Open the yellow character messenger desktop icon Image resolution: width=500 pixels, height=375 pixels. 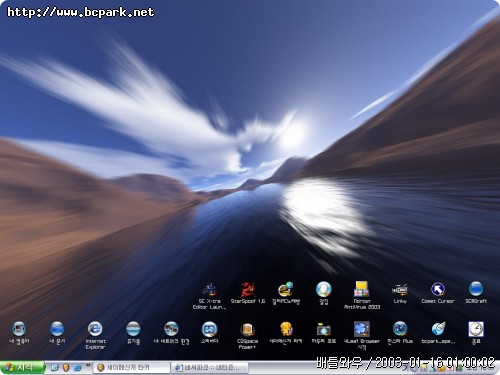coord(286,333)
